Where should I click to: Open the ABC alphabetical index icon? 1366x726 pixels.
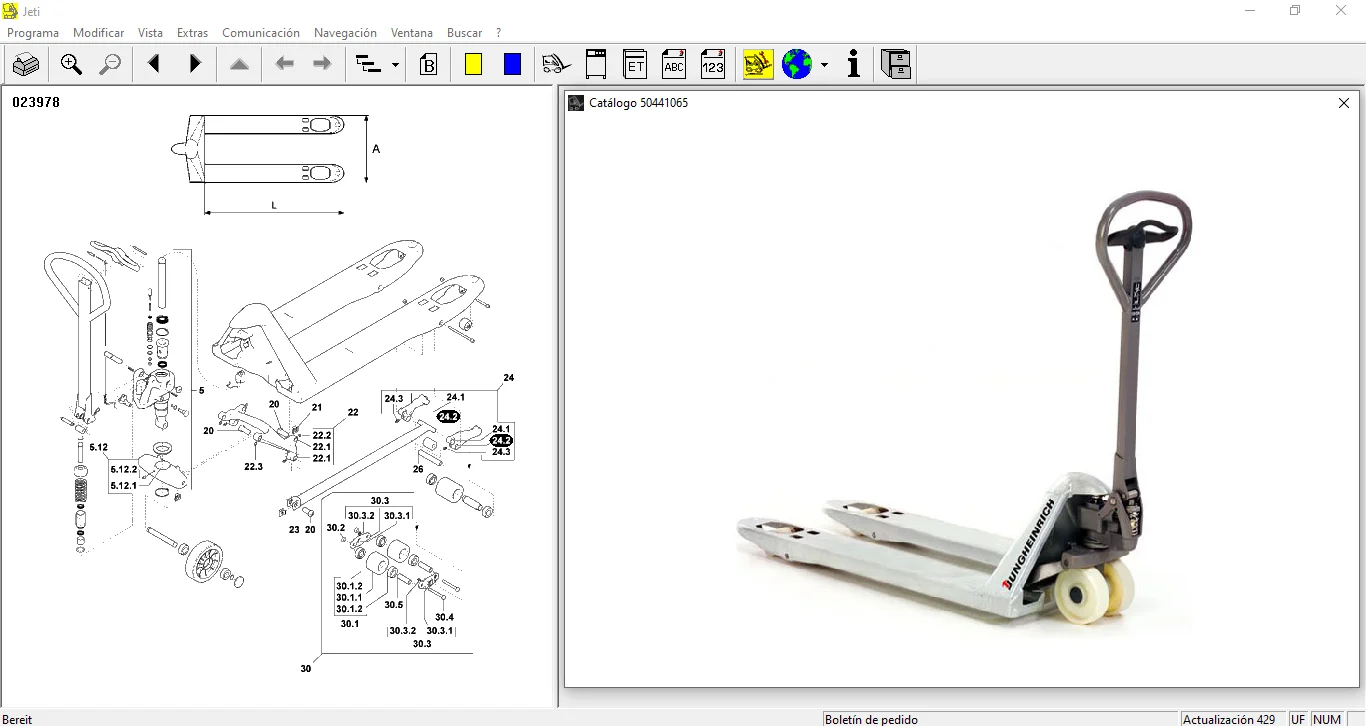coord(674,65)
